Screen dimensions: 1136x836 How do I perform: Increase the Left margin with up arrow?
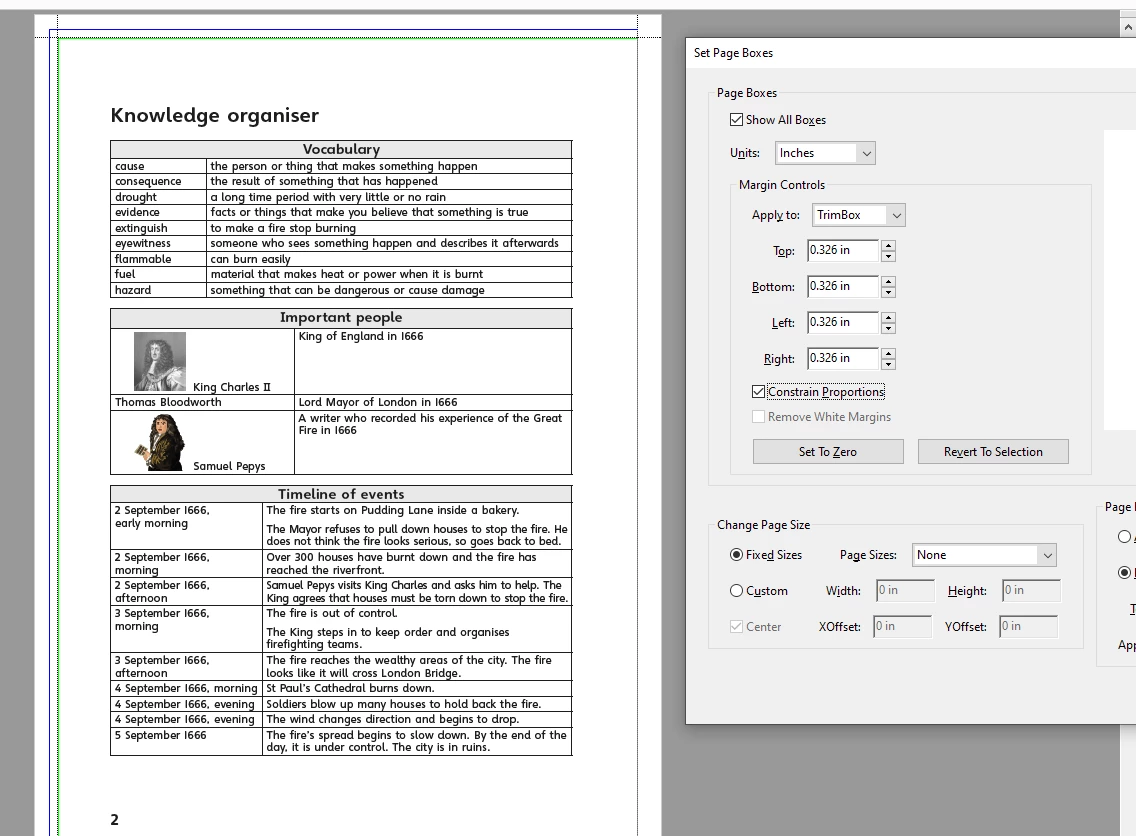[x=889, y=317]
